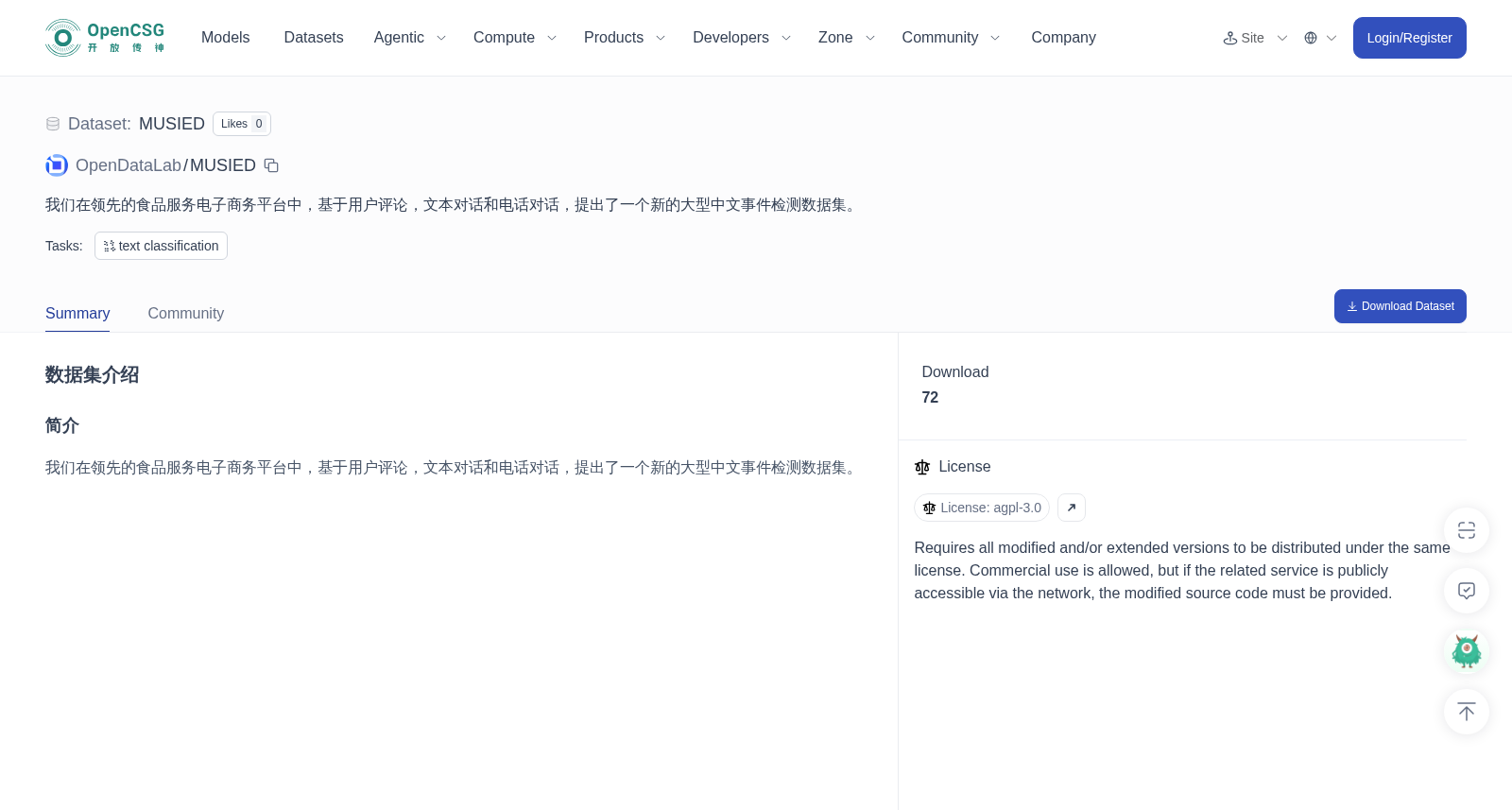This screenshot has height=810, width=1512.
Task: Open the external license link arrow
Action: click(x=1072, y=508)
